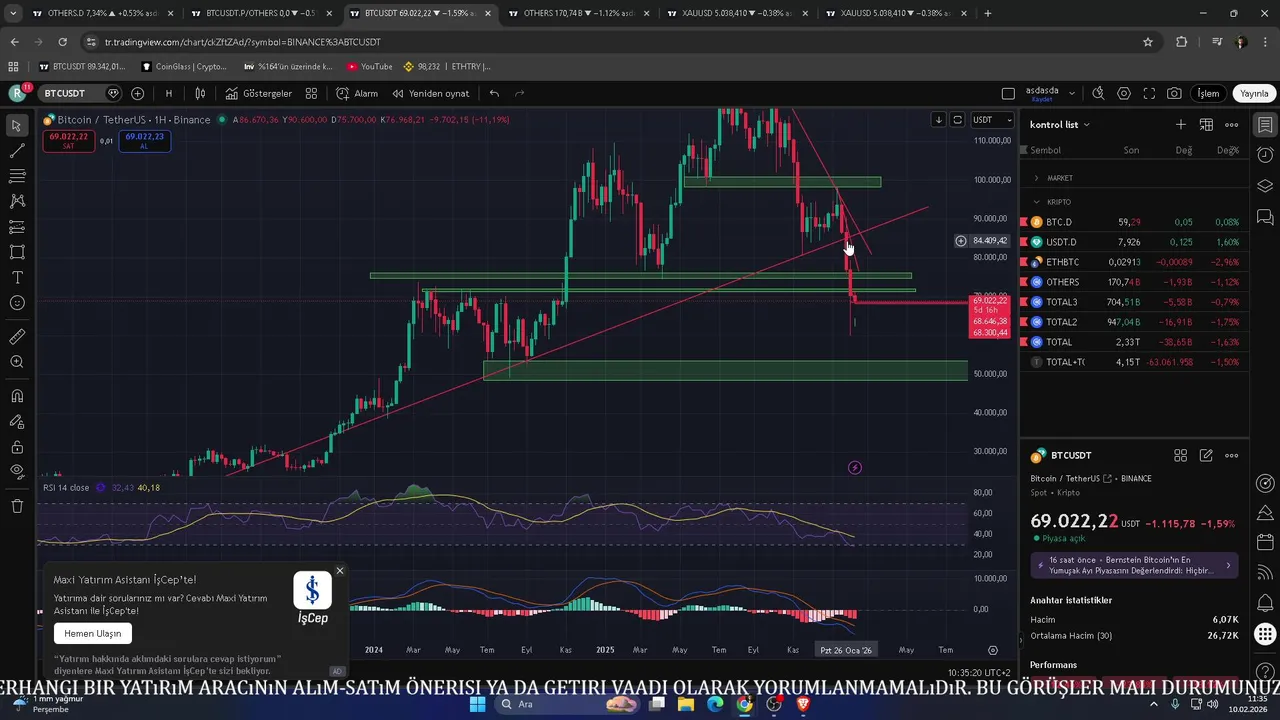The width and height of the screenshot is (1280, 720).
Task: Open the quick search lightning icon
Action: [1098, 93]
